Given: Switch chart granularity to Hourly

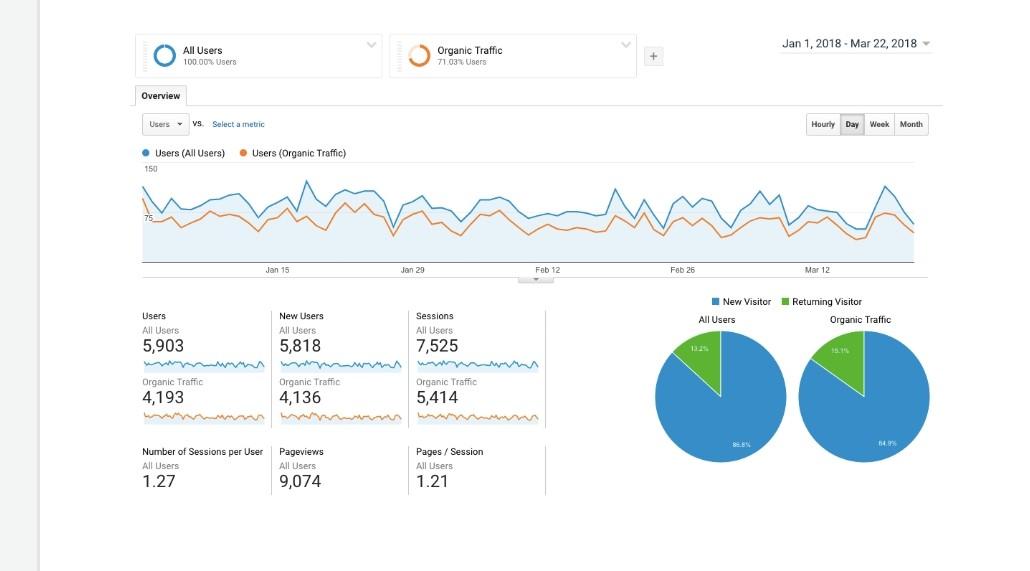Looking at the screenshot, I should pos(822,124).
